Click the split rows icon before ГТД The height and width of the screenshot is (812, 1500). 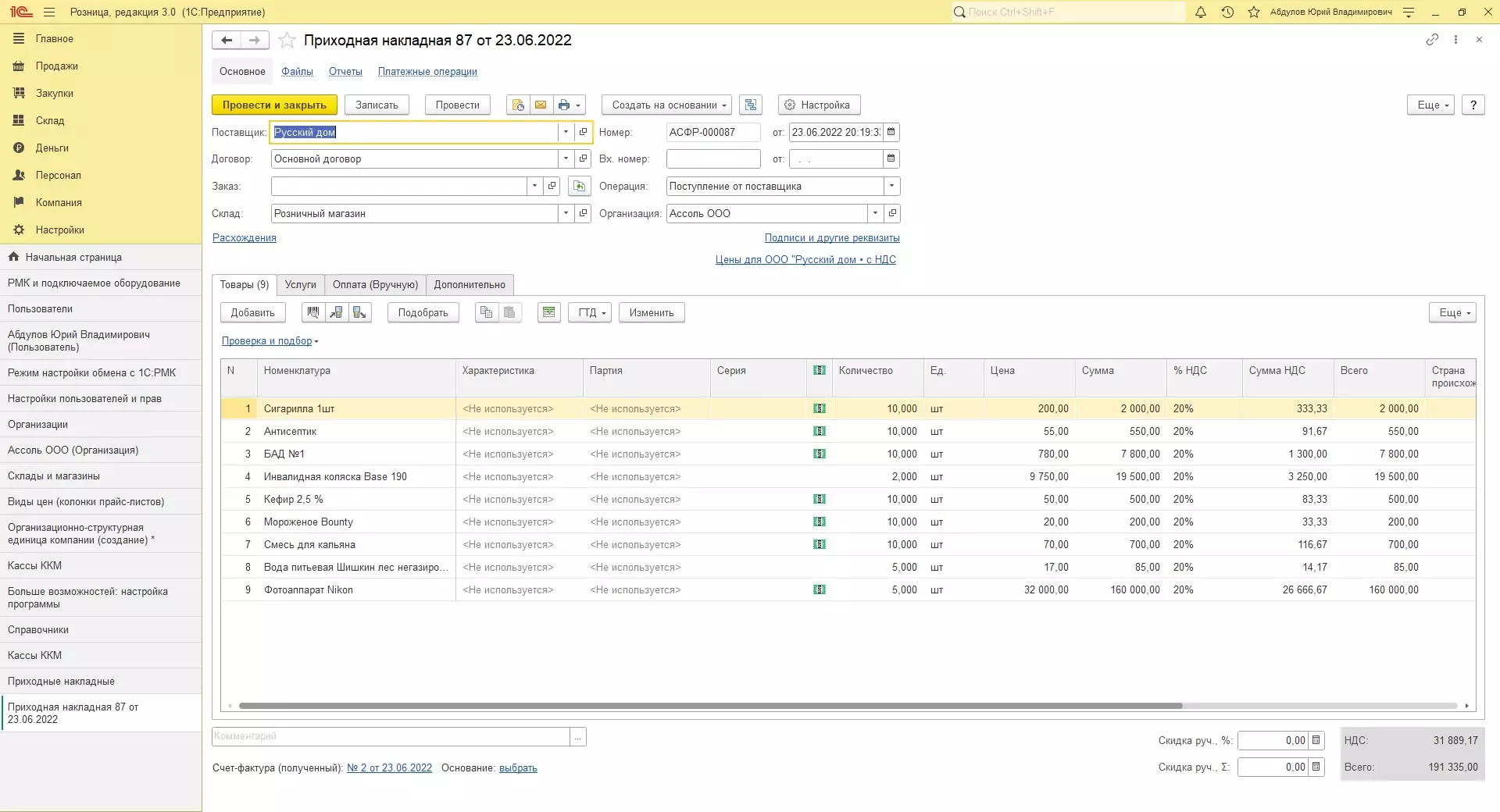click(x=549, y=312)
